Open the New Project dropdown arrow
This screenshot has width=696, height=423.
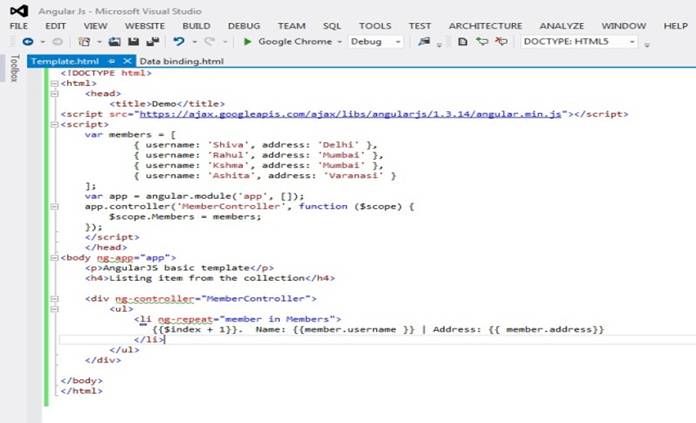click(x=99, y=42)
